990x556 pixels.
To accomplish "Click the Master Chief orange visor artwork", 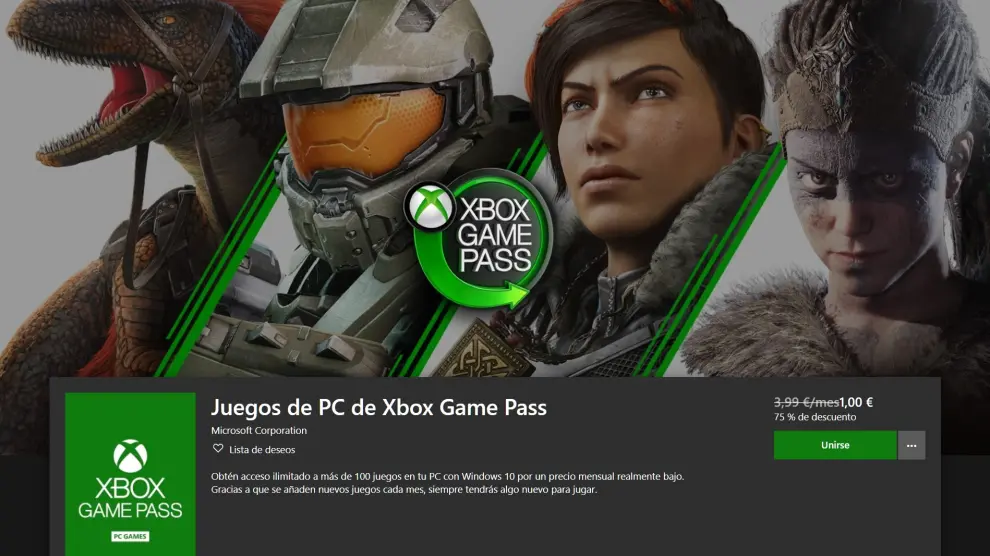I will [x=364, y=131].
